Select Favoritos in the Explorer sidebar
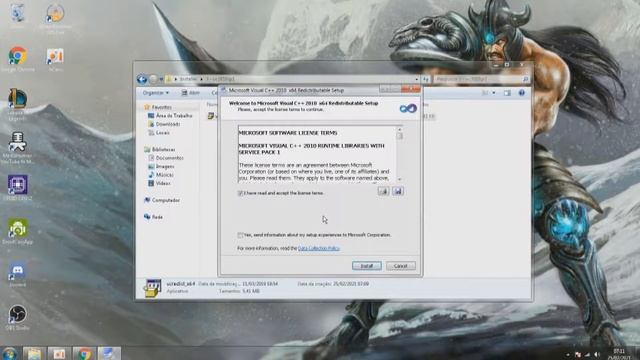 158,107
